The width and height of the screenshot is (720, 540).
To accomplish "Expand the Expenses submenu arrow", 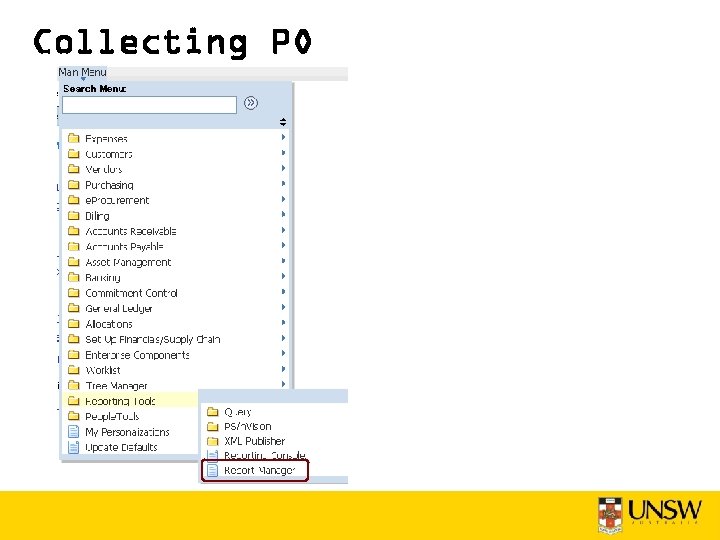I will coord(283,137).
